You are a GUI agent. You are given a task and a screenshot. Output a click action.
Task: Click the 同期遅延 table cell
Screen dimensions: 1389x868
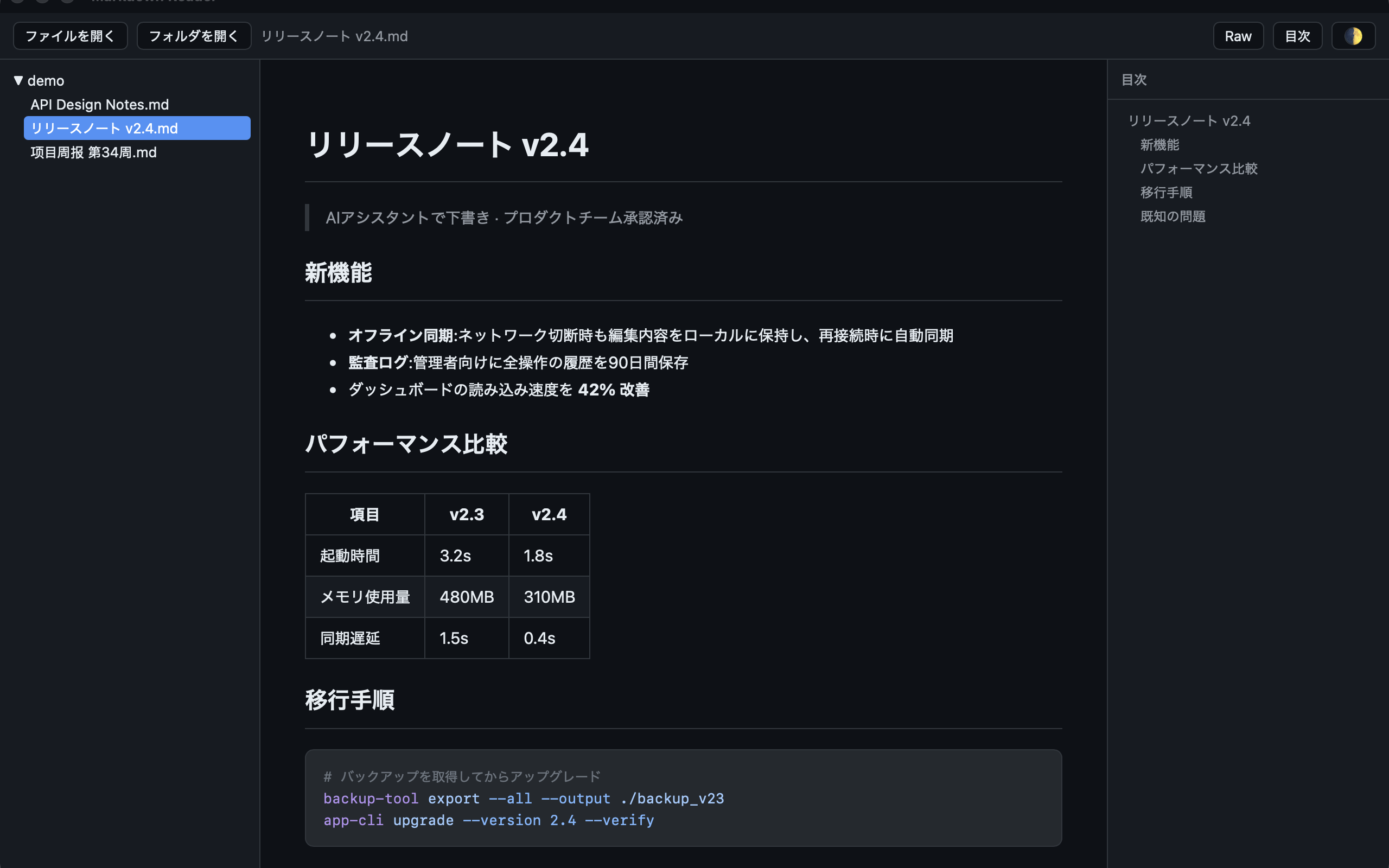[x=365, y=639]
